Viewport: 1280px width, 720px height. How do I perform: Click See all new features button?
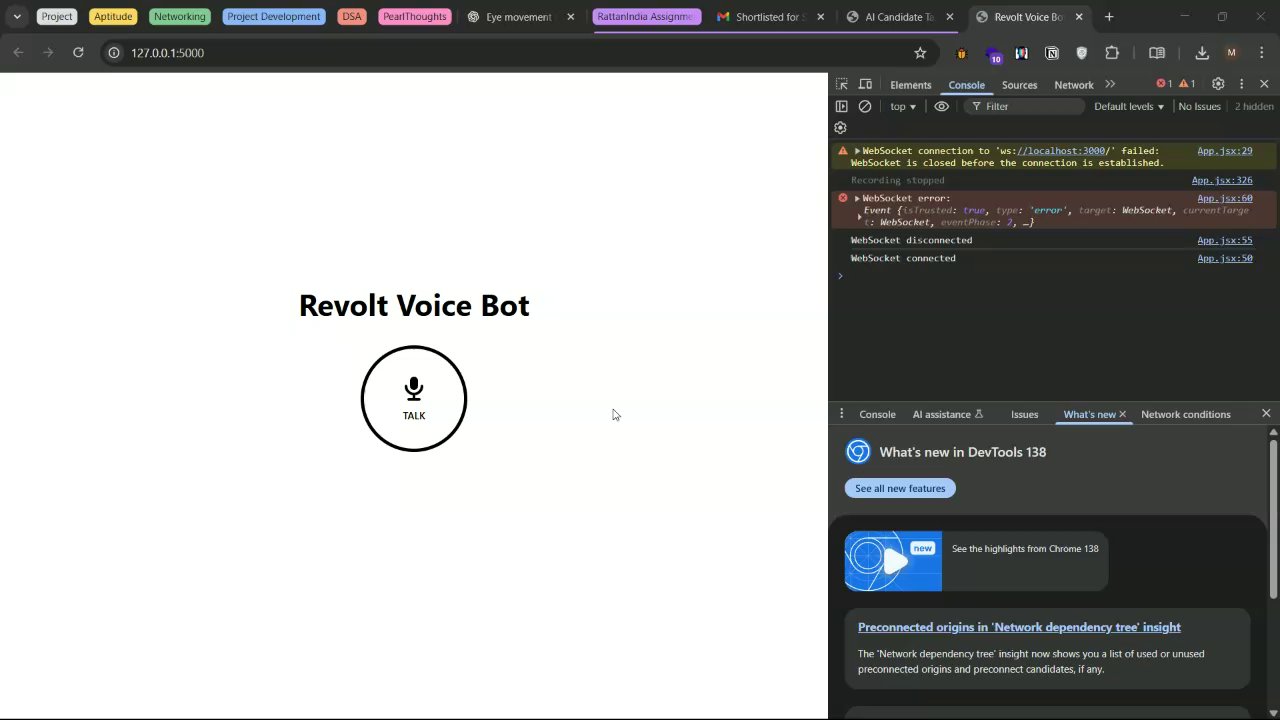[x=900, y=488]
